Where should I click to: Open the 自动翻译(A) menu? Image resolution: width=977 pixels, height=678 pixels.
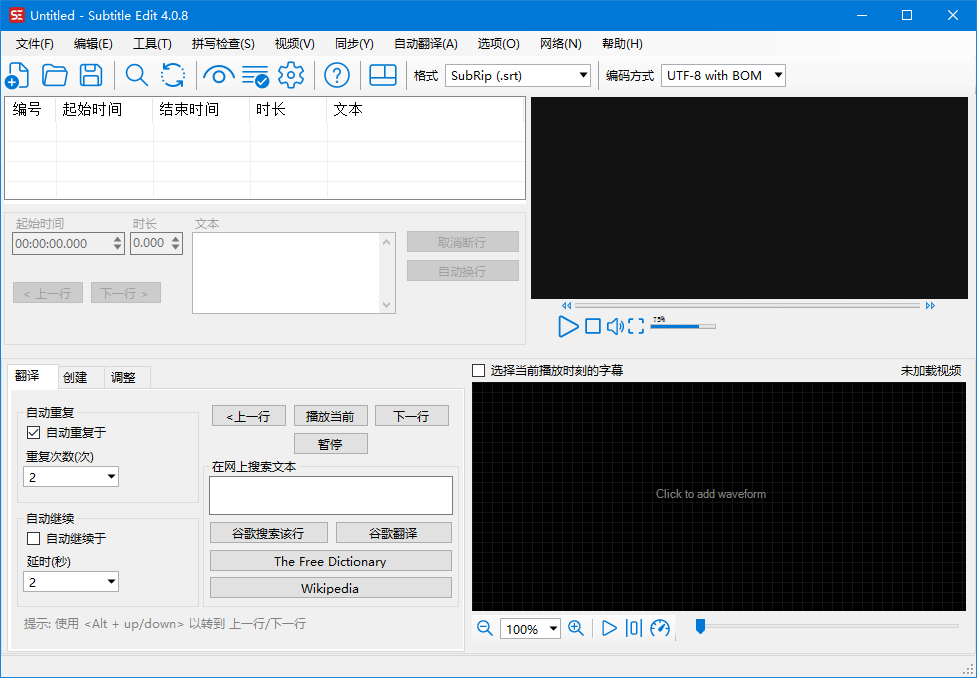425,44
